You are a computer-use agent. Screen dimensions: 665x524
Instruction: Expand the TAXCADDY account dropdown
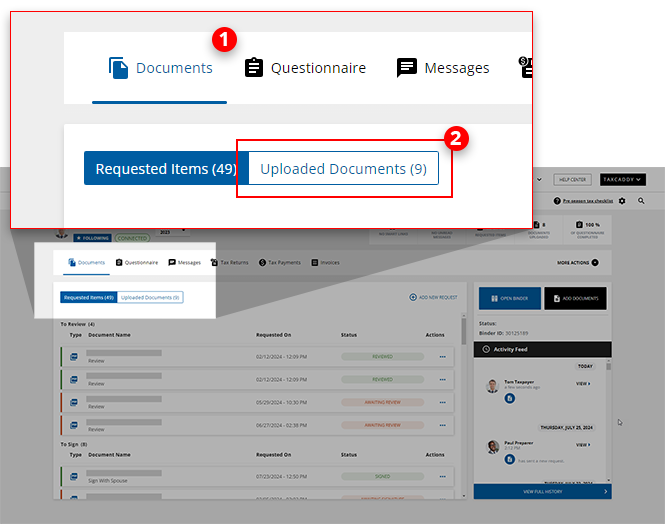(x=623, y=180)
